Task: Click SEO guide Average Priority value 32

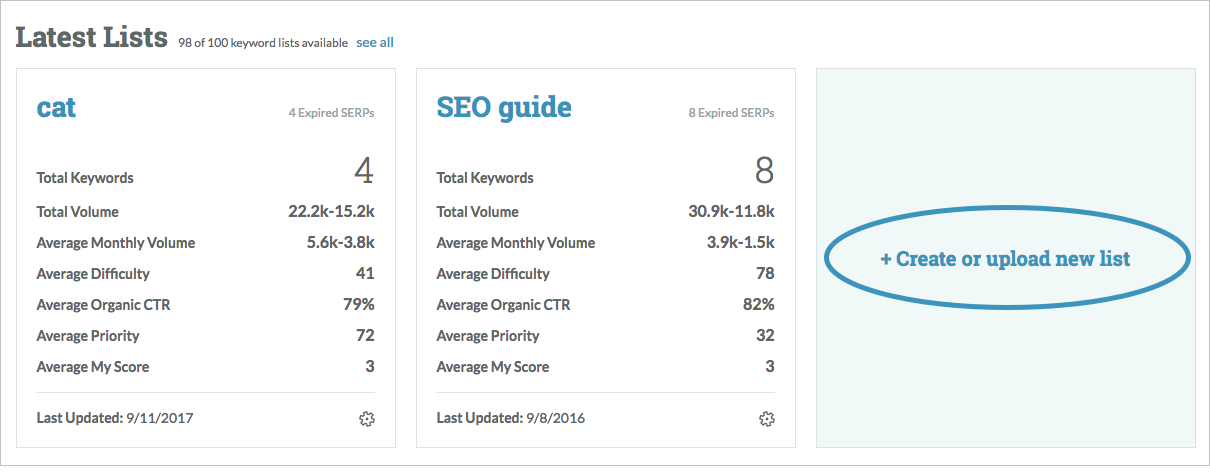Action: point(765,335)
